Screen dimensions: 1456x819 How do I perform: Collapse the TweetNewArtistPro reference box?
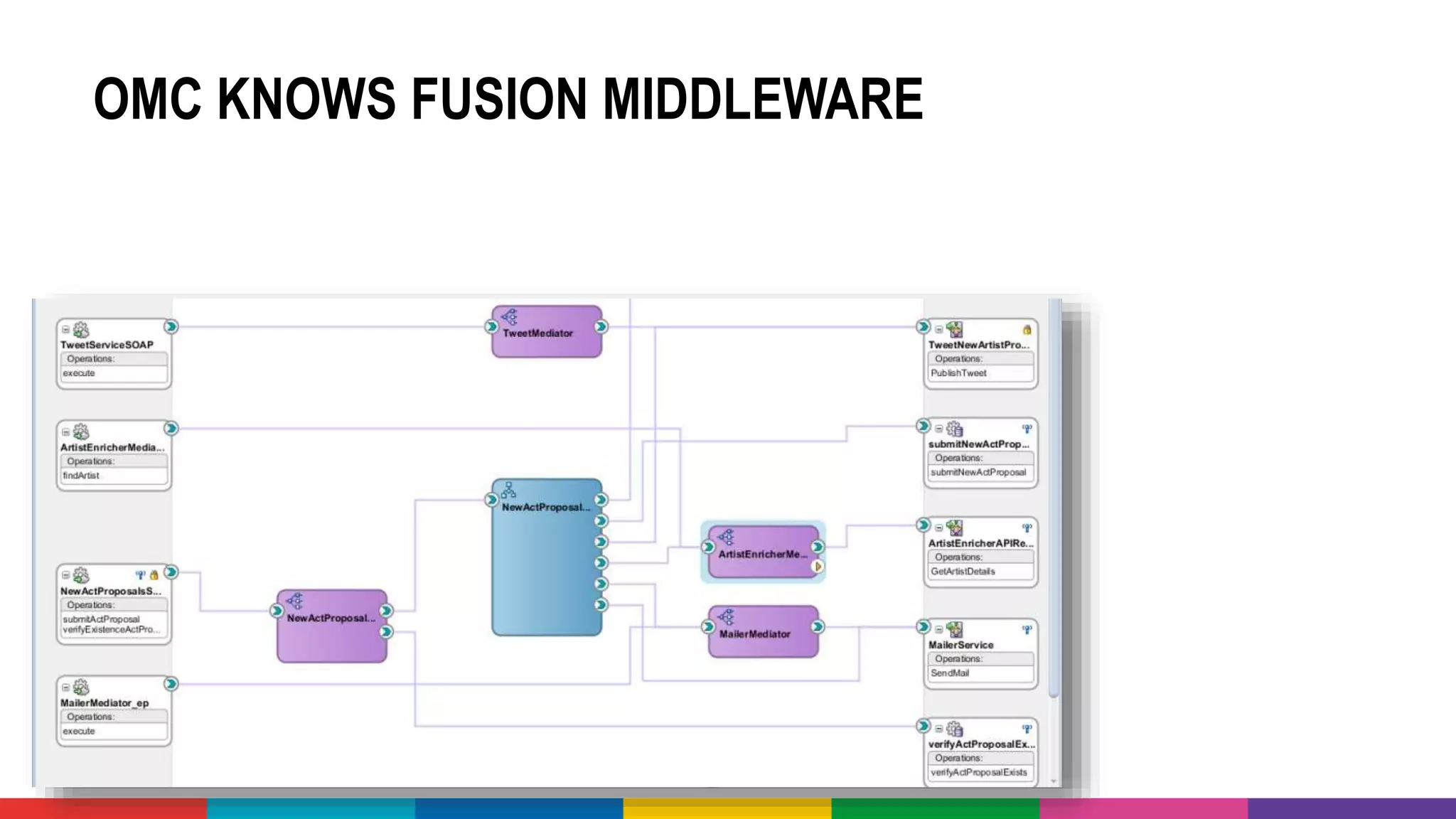pyautogui.click(x=938, y=330)
